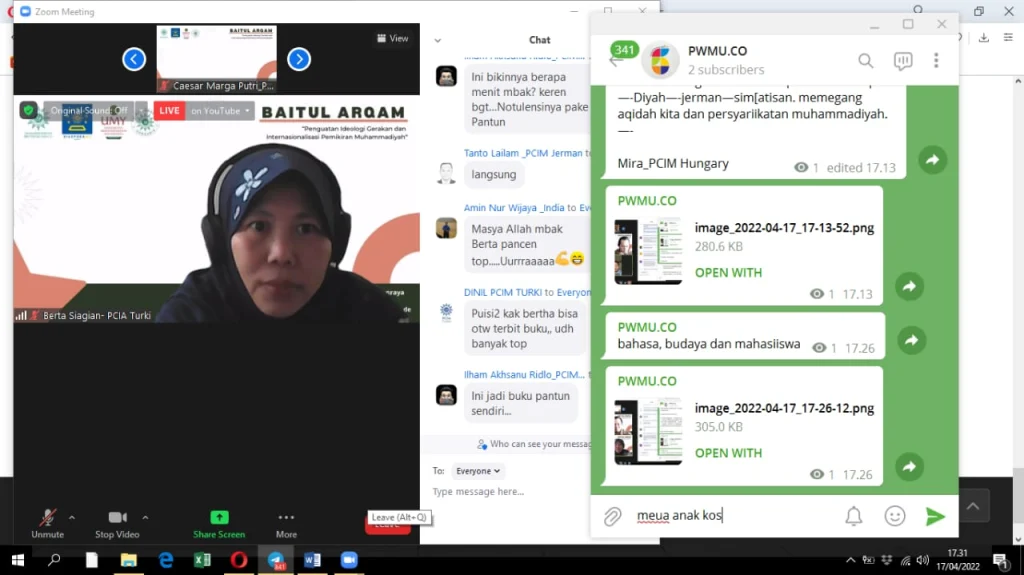Open PWMU.CO channel title info

tap(717, 51)
